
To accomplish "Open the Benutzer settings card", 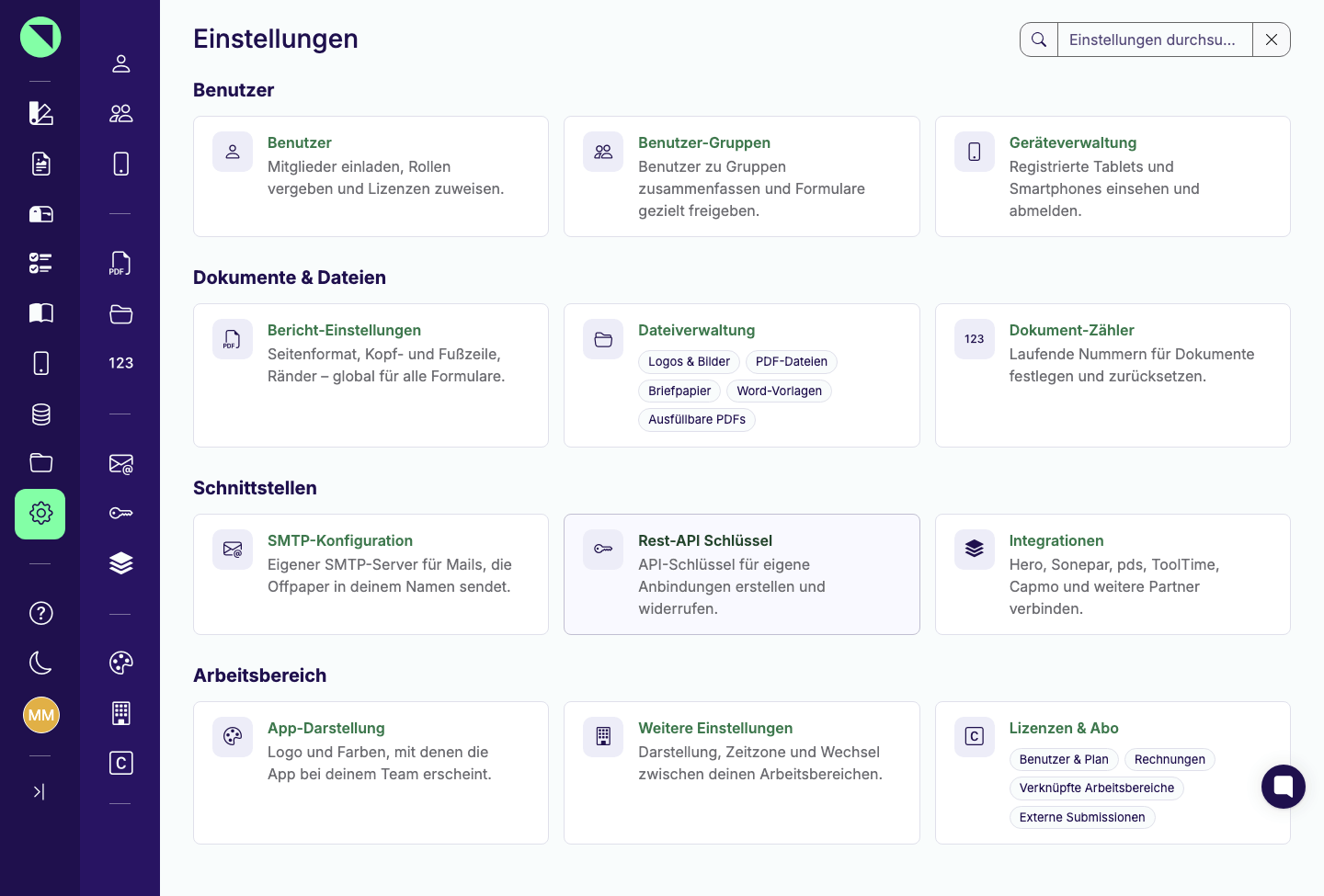I will click(x=371, y=176).
